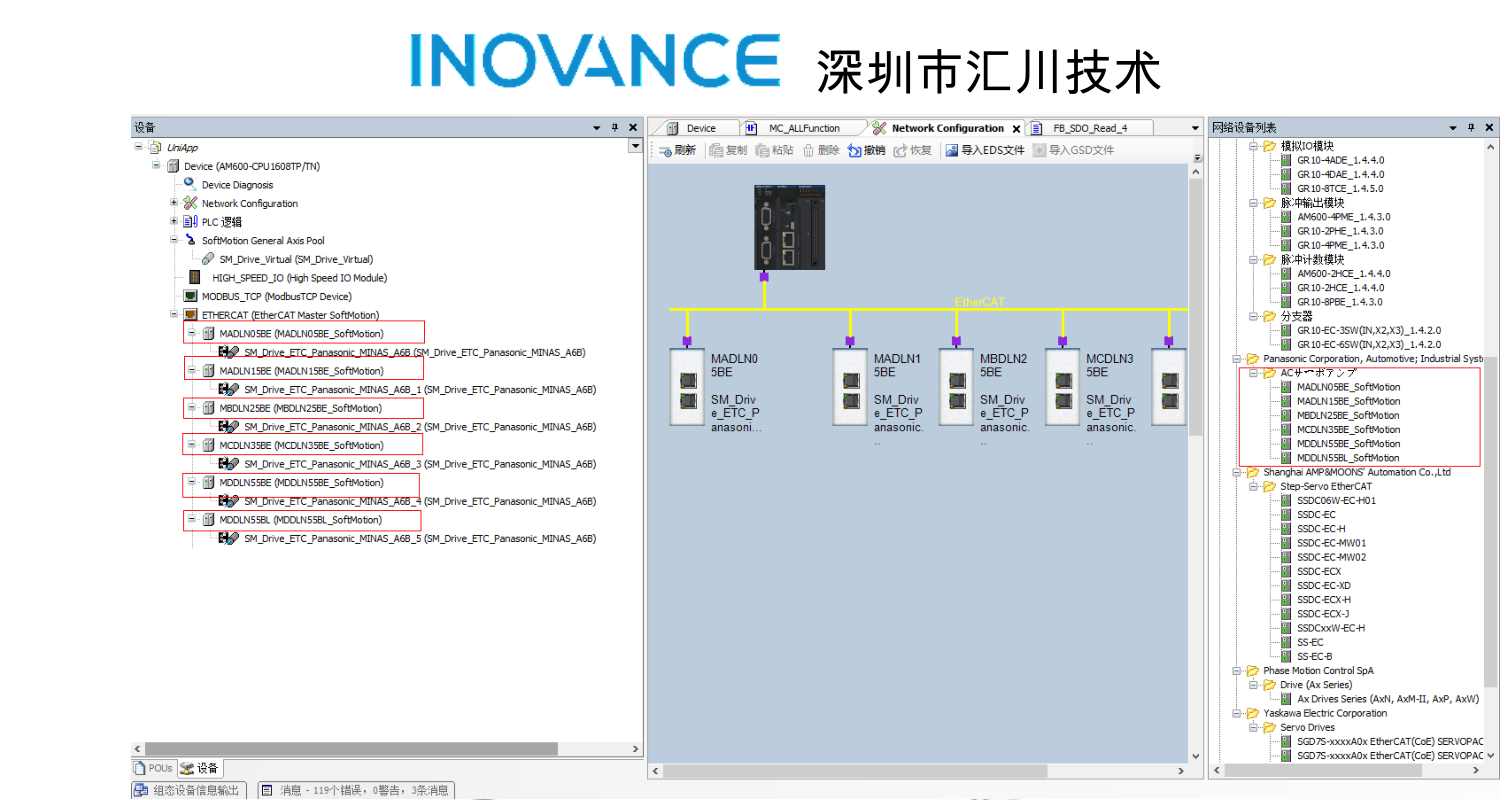
Task: Click the 刷新 refresh toolbar button
Action: [x=677, y=150]
